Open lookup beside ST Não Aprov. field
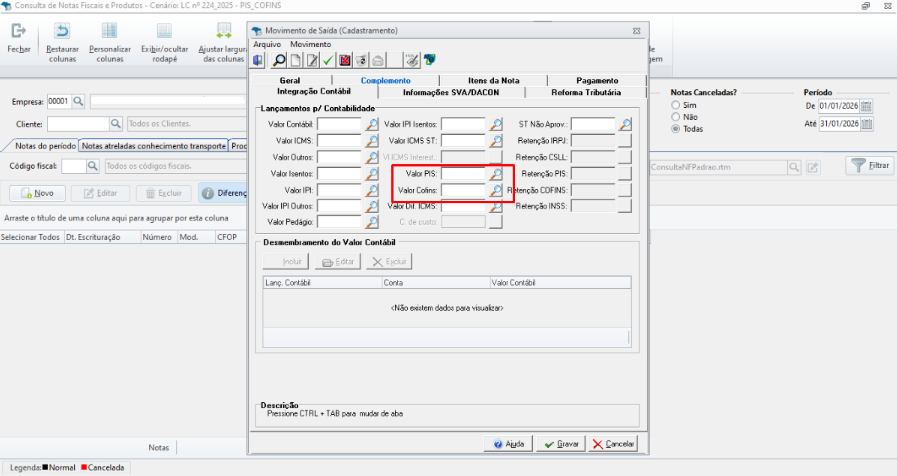Viewport: 897px width, 476px height. (625, 124)
